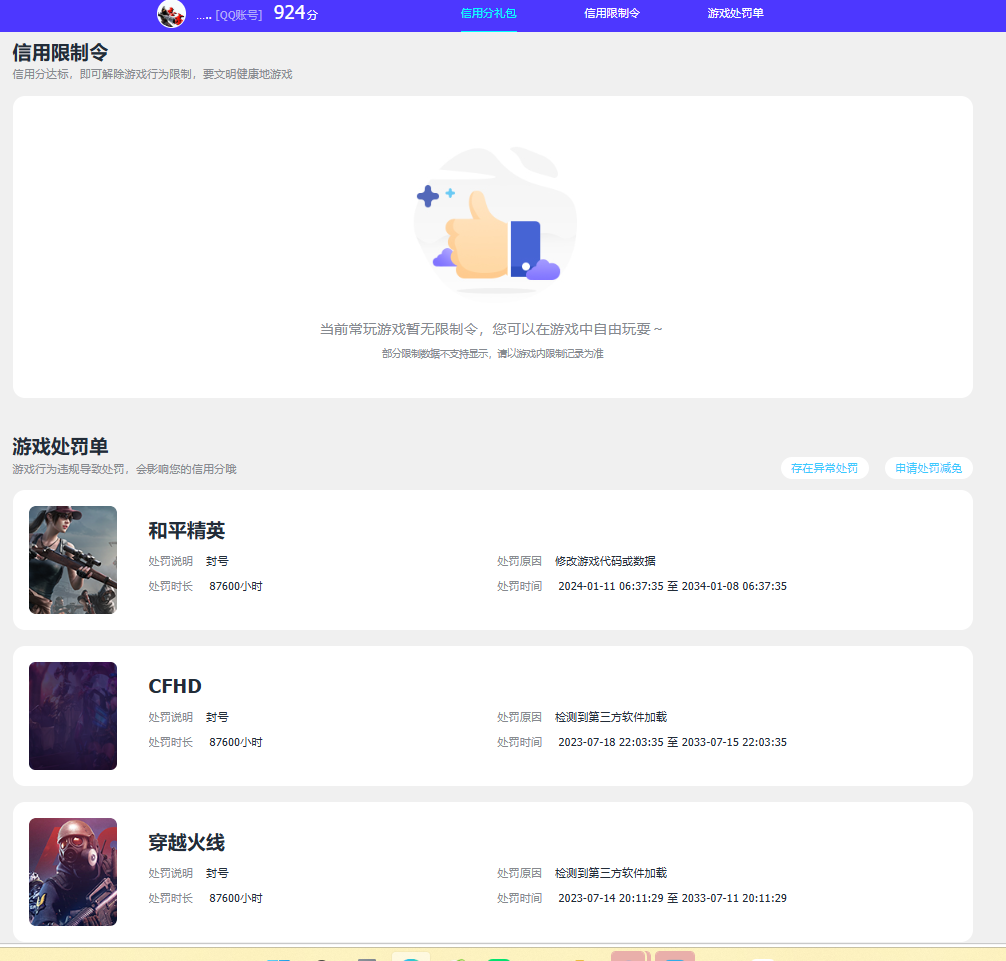This screenshot has height=961, width=1006.
Task: Click 87600小时 duration in 和平精英 card
Action: pyautogui.click(x=235, y=586)
